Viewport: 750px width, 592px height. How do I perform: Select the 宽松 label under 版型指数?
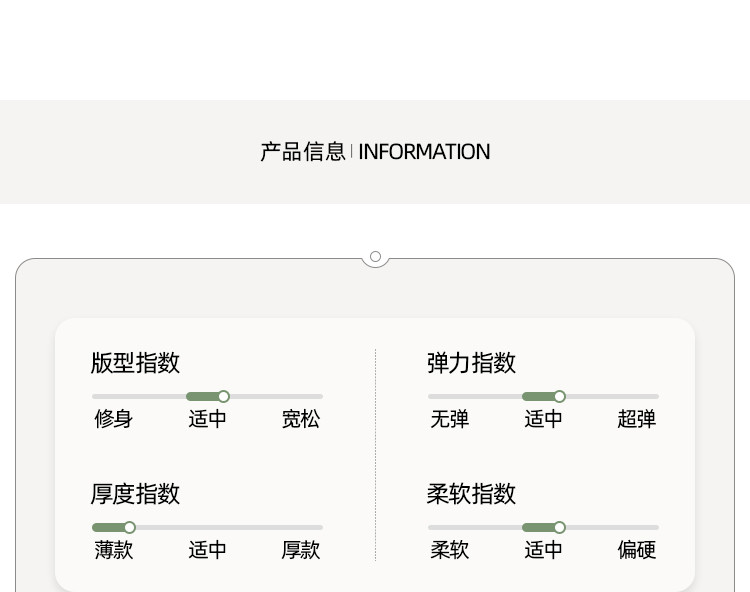(300, 420)
